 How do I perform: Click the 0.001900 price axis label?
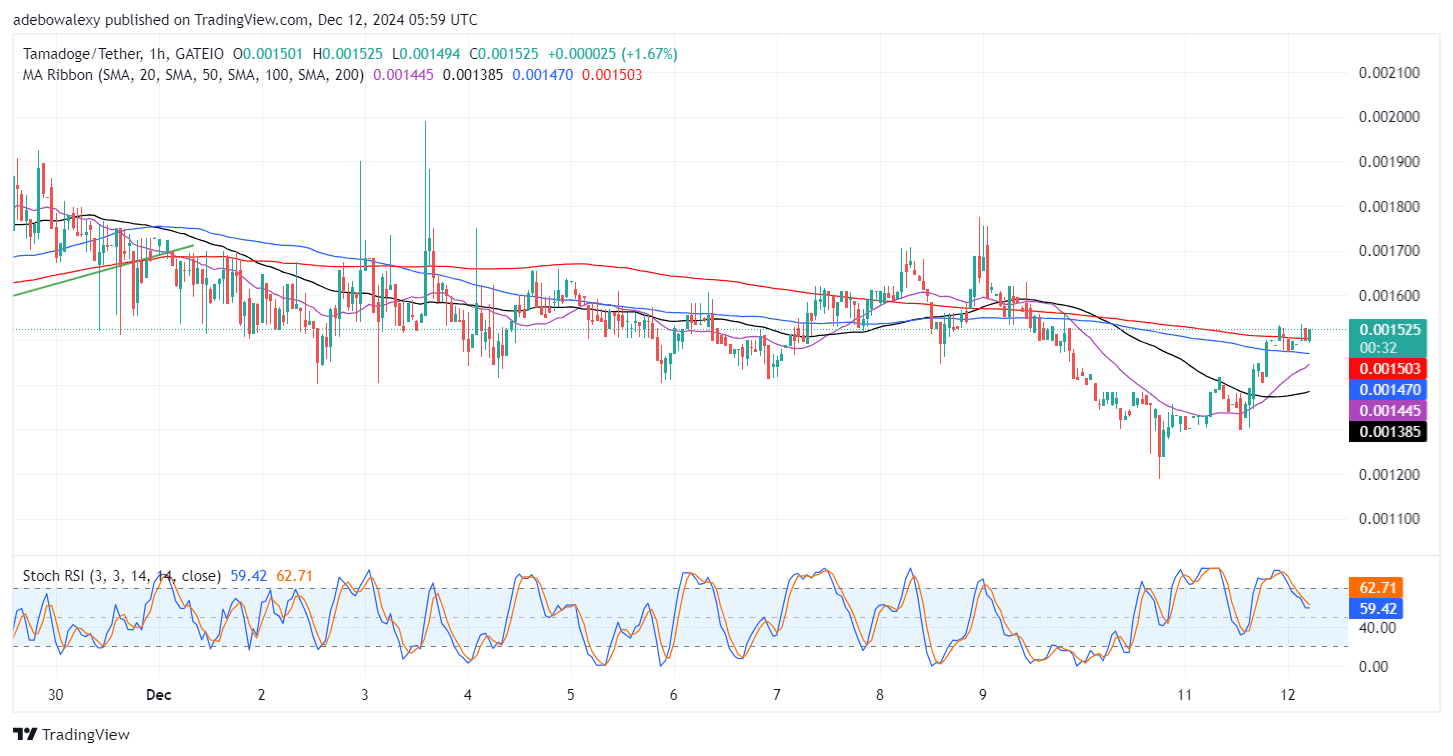coord(1389,162)
